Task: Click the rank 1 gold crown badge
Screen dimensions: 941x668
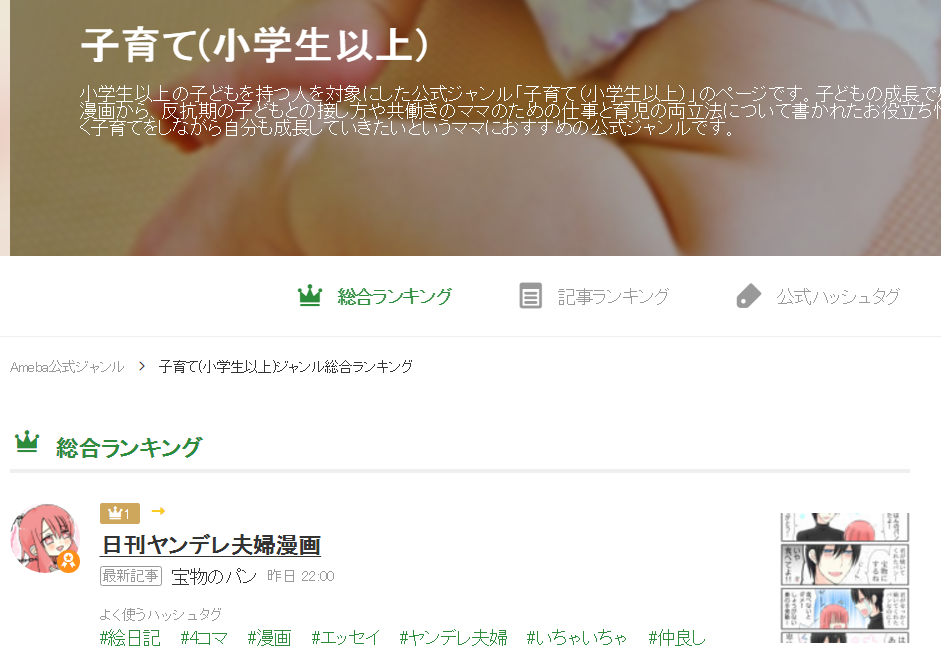Action: (119, 513)
